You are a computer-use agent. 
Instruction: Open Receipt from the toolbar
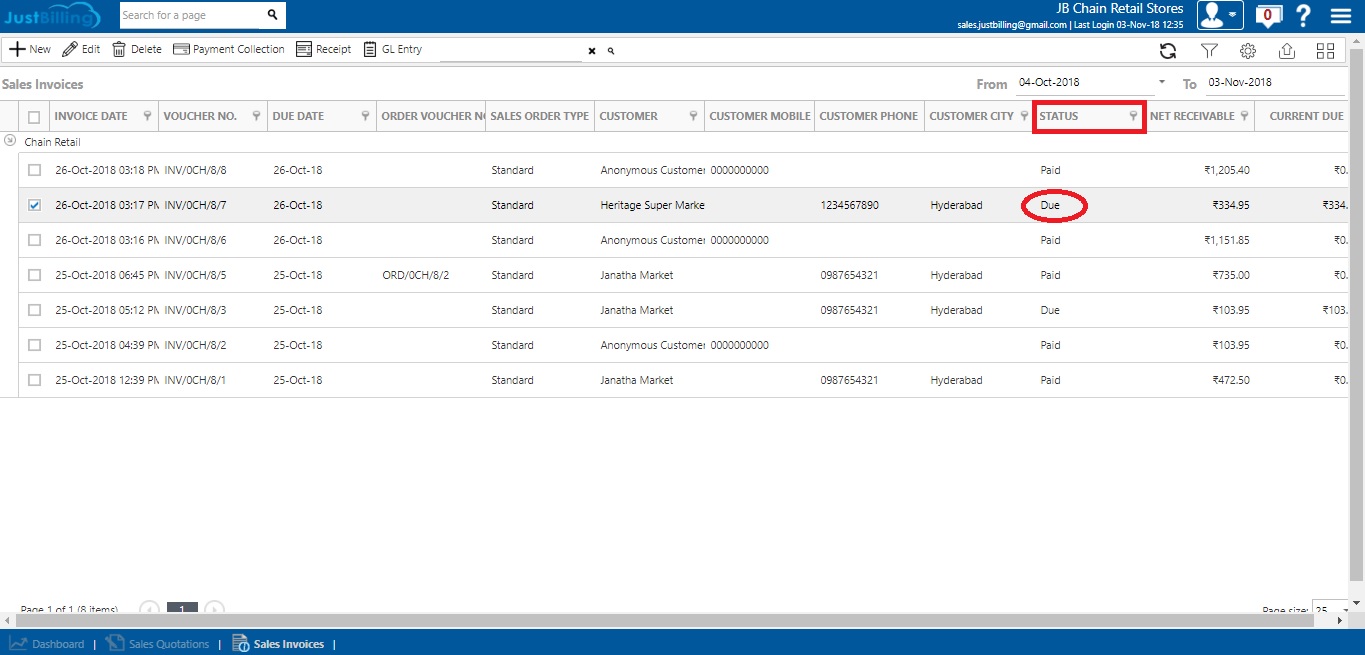(x=324, y=49)
